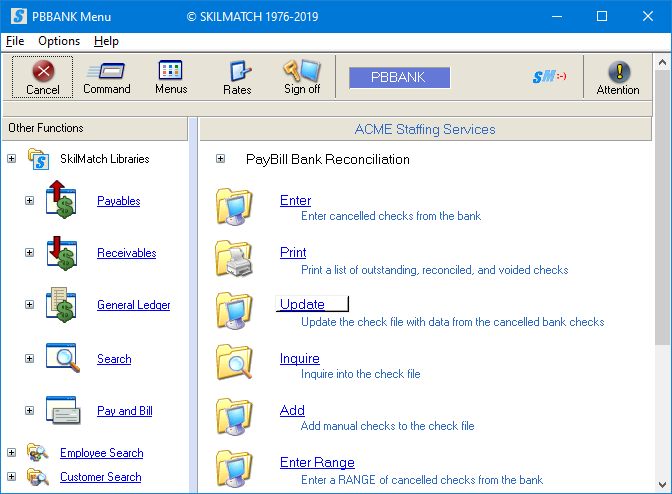Expand the Employee Search tree node
Screen dimensions: 672x494
pos(12,452)
